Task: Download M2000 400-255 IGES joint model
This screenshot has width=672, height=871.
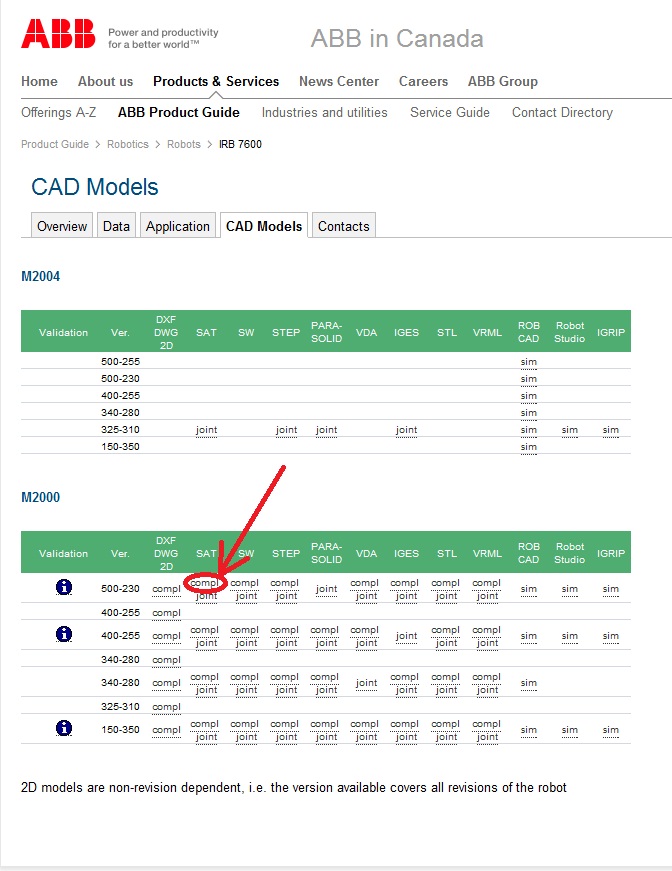Action: [407, 636]
